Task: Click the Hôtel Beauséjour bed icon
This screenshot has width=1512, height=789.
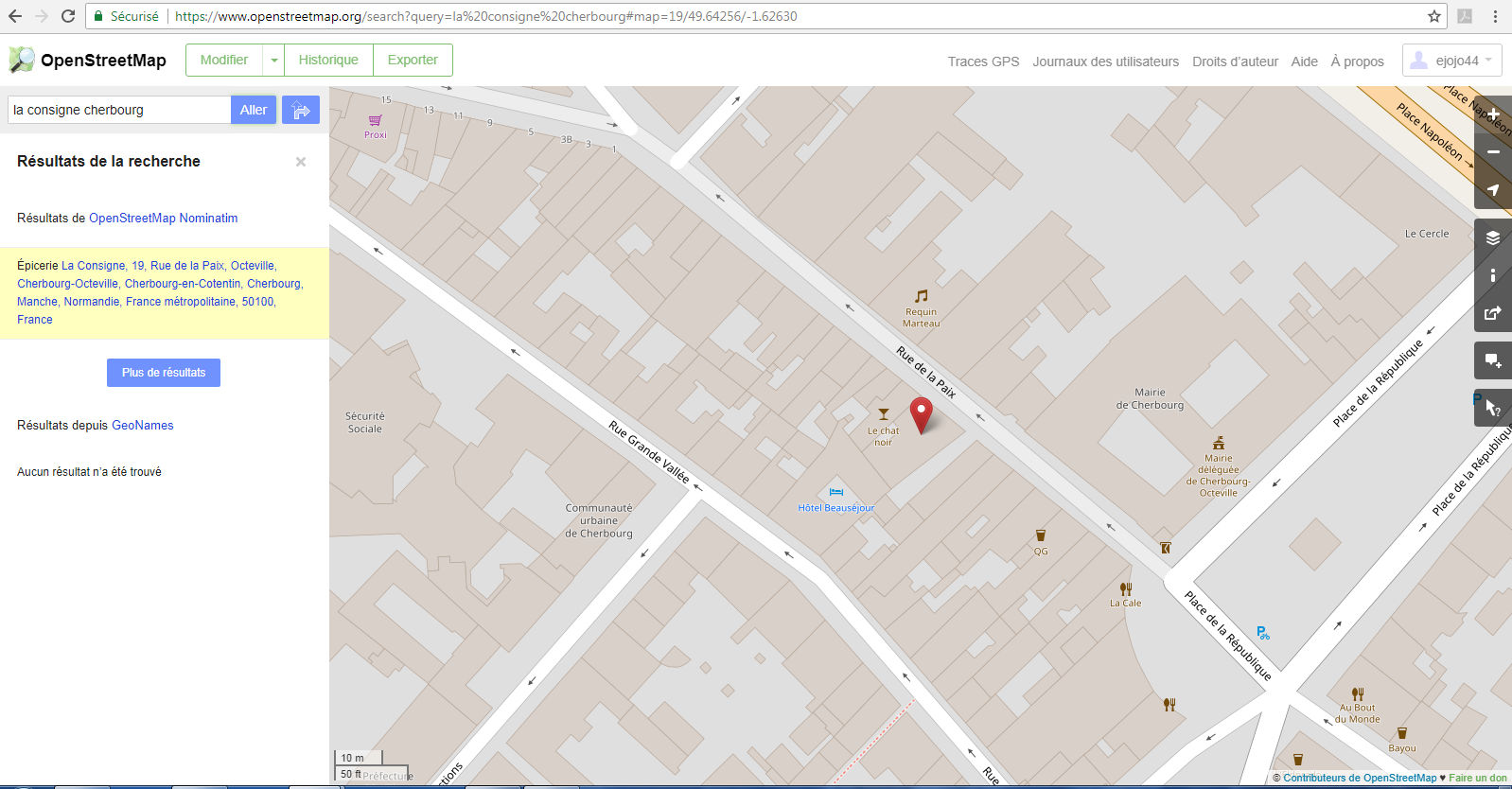Action: (836, 492)
